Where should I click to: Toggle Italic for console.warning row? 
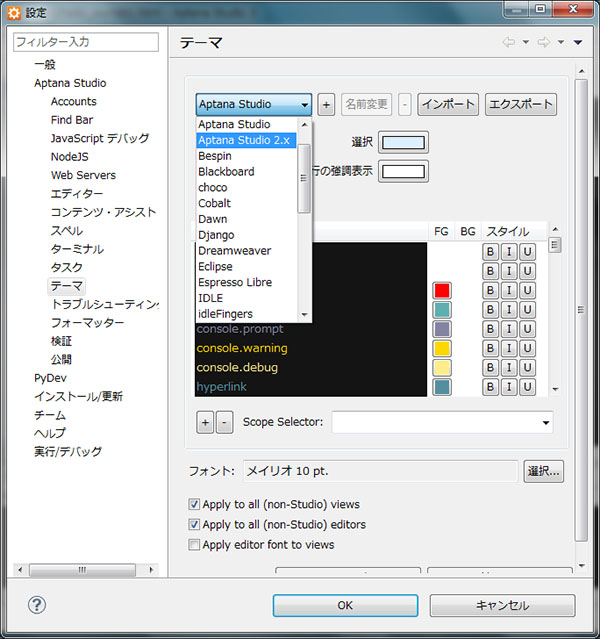coord(509,348)
